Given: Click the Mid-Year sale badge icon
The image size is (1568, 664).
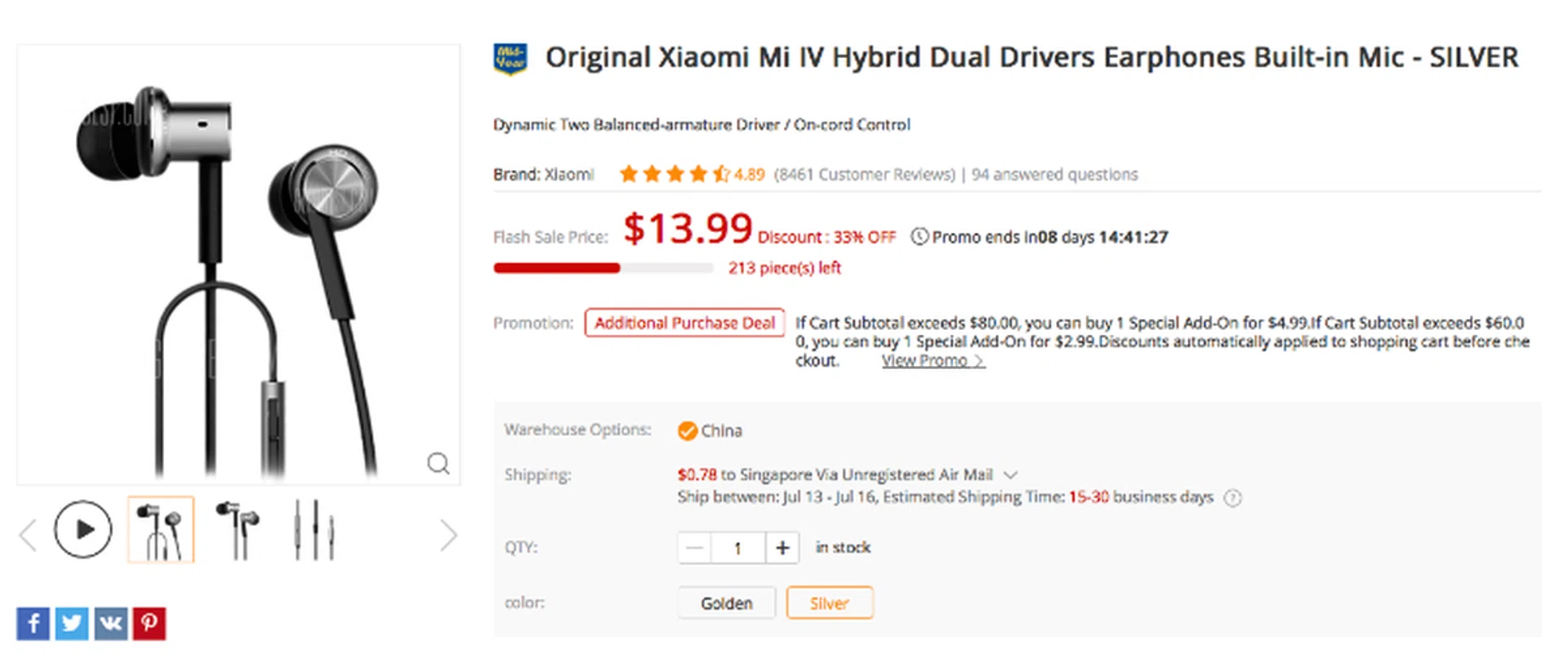Looking at the screenshot, I should 510,59.
